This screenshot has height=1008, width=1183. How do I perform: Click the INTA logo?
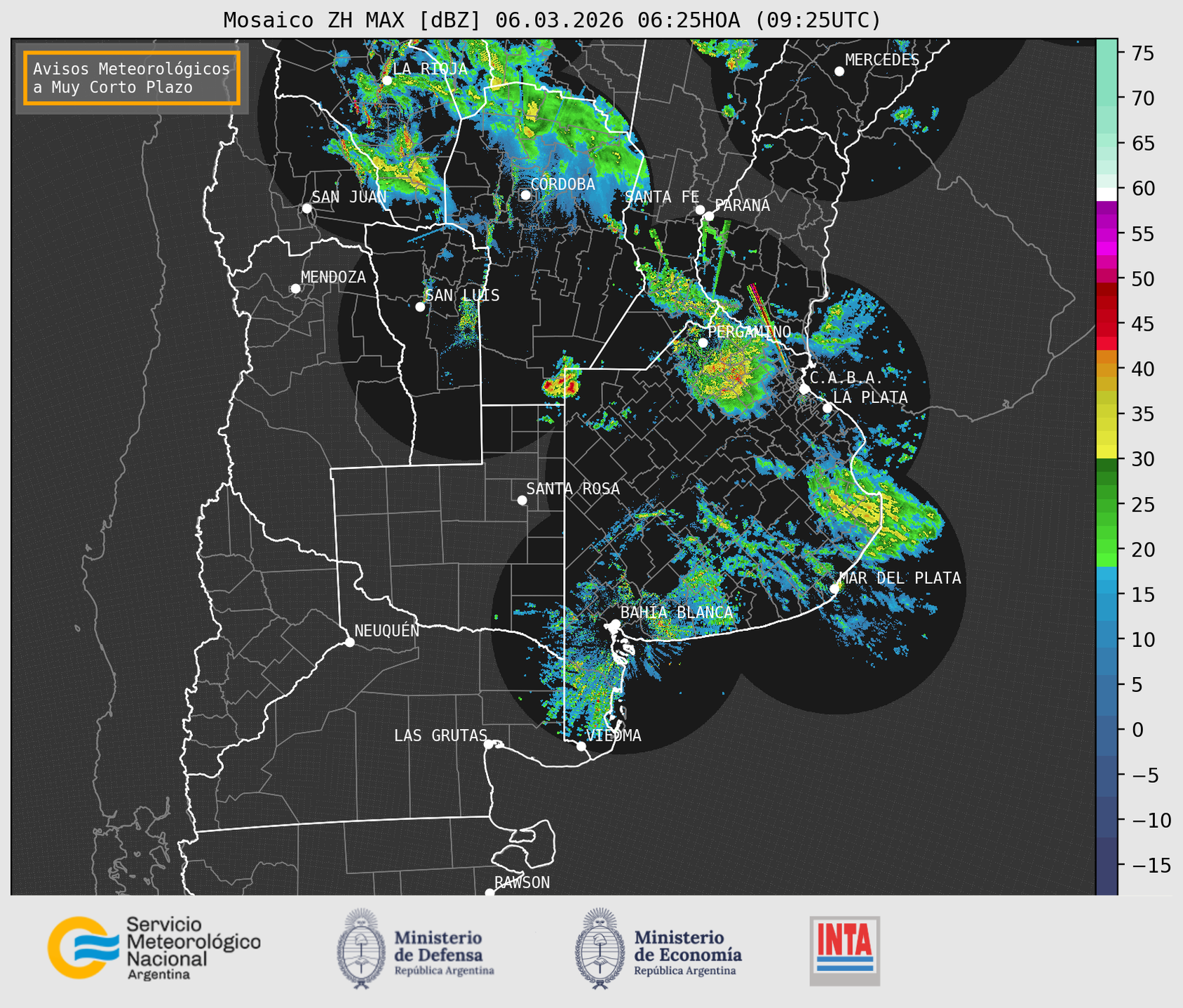pyautogui.click(x=844, y=951)
